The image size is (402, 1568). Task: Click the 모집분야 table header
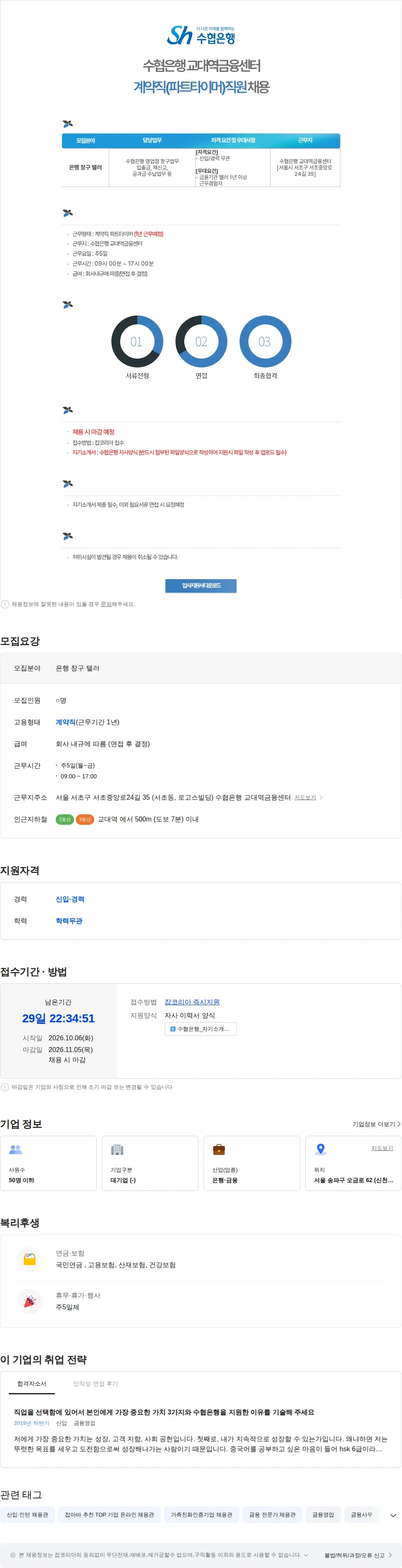(85, 141)
